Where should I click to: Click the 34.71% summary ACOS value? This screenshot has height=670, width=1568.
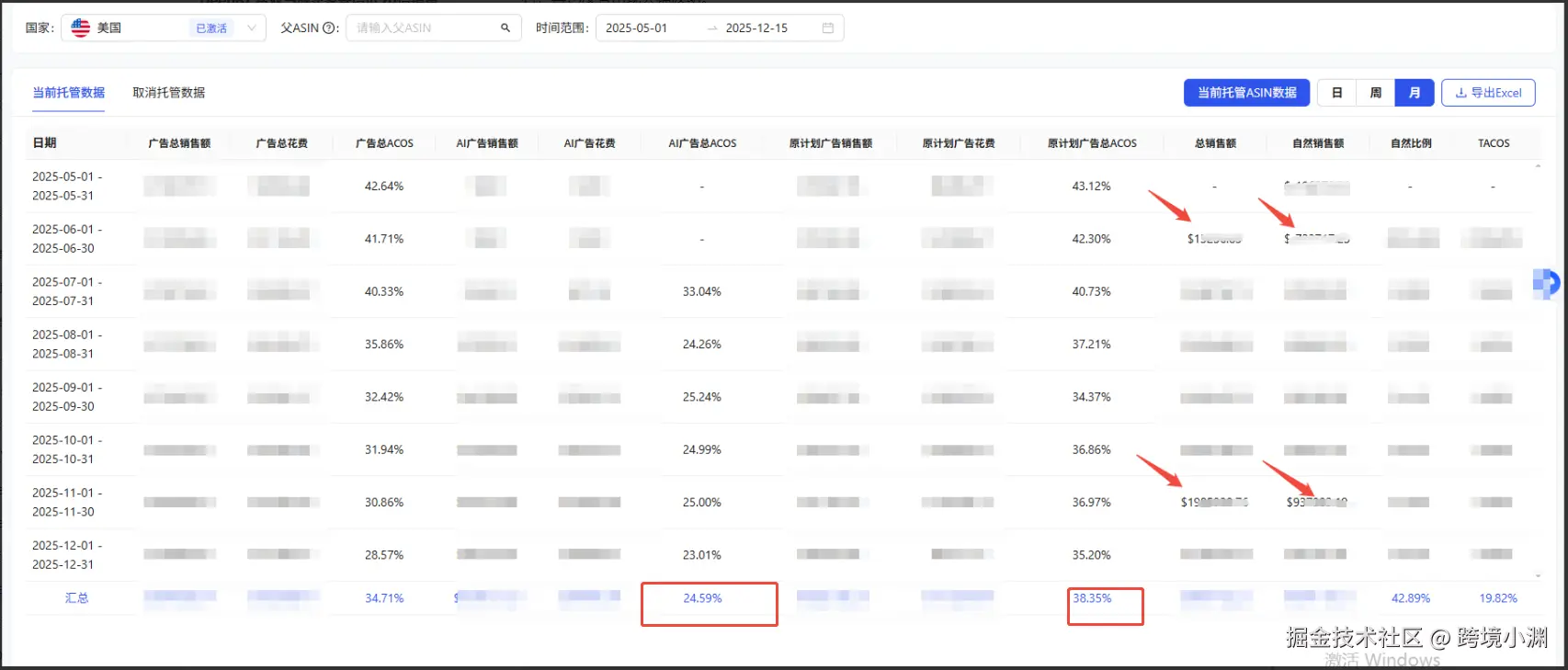point(384,597)
